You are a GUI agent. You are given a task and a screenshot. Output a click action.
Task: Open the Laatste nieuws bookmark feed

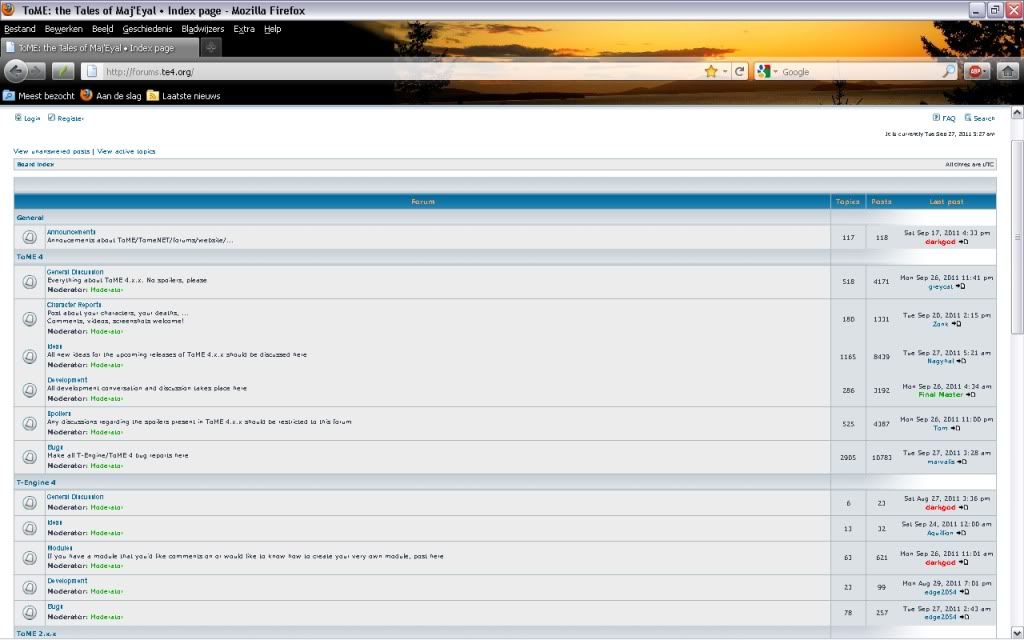point(184,95)
